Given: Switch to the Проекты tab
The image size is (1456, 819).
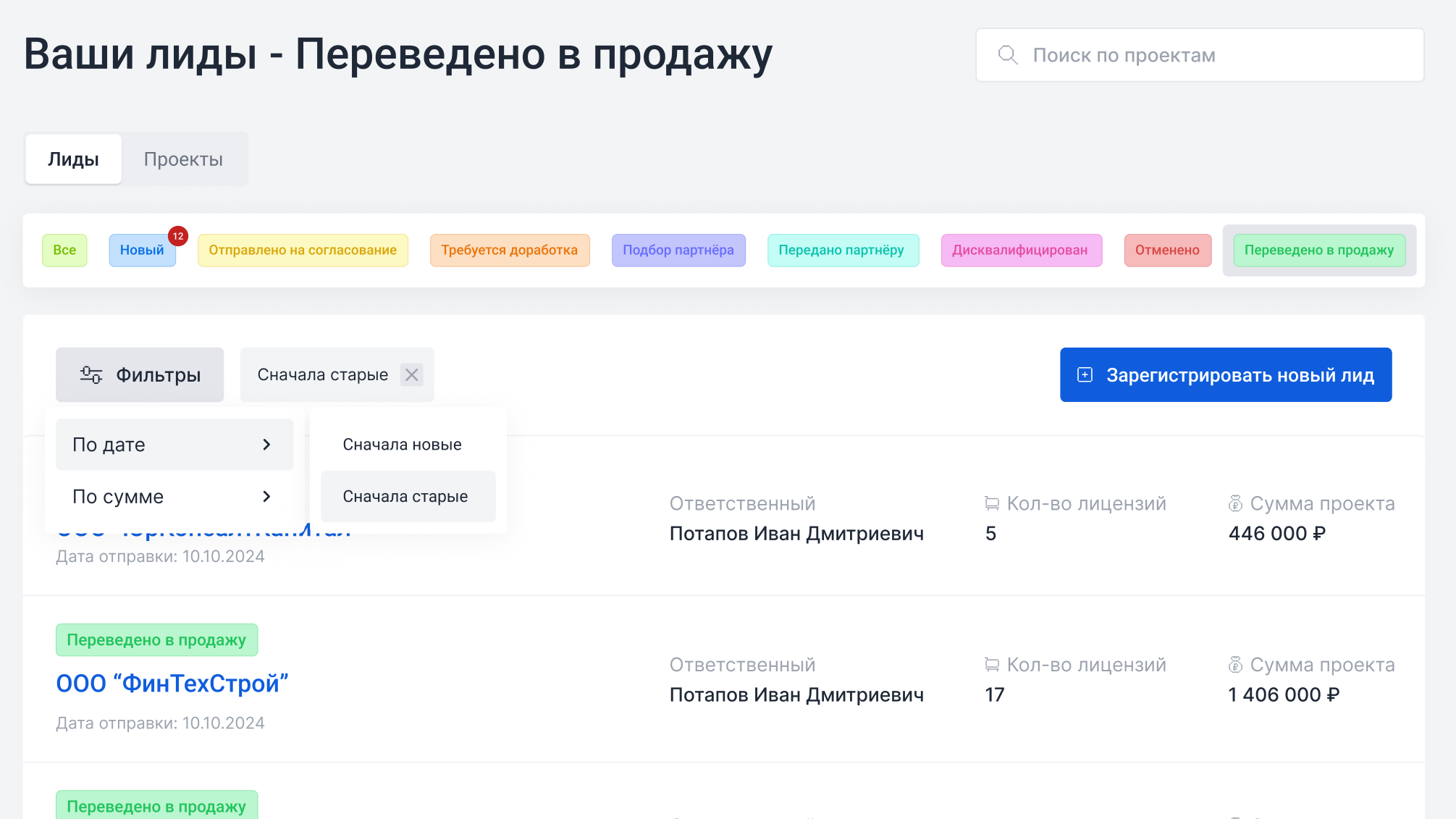Looking at the screenshot, I should (x=183, y=159).
